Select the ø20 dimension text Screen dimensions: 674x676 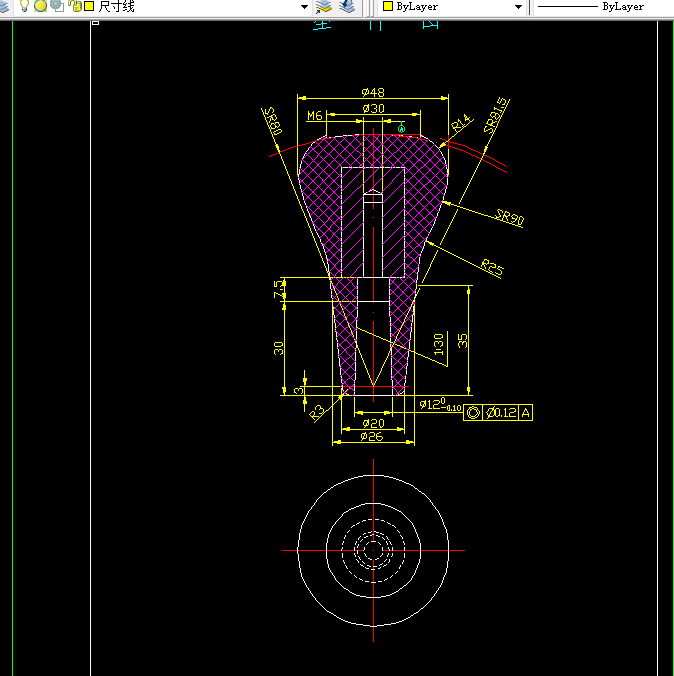pos(373,423)
